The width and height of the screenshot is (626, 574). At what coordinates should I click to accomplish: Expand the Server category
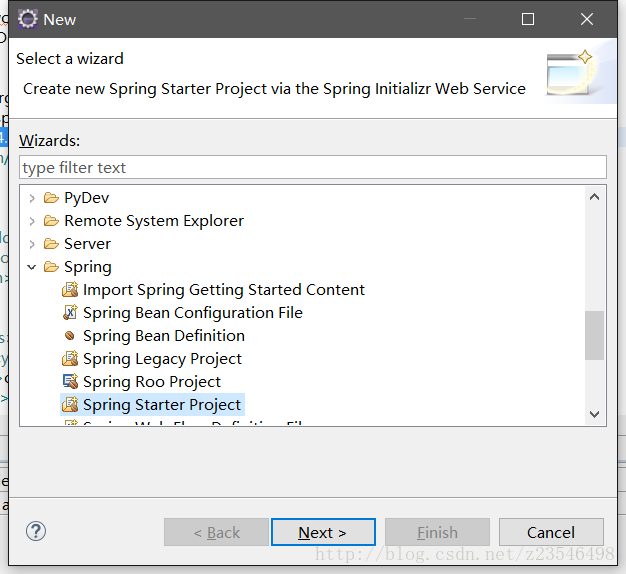coord(32,244)
